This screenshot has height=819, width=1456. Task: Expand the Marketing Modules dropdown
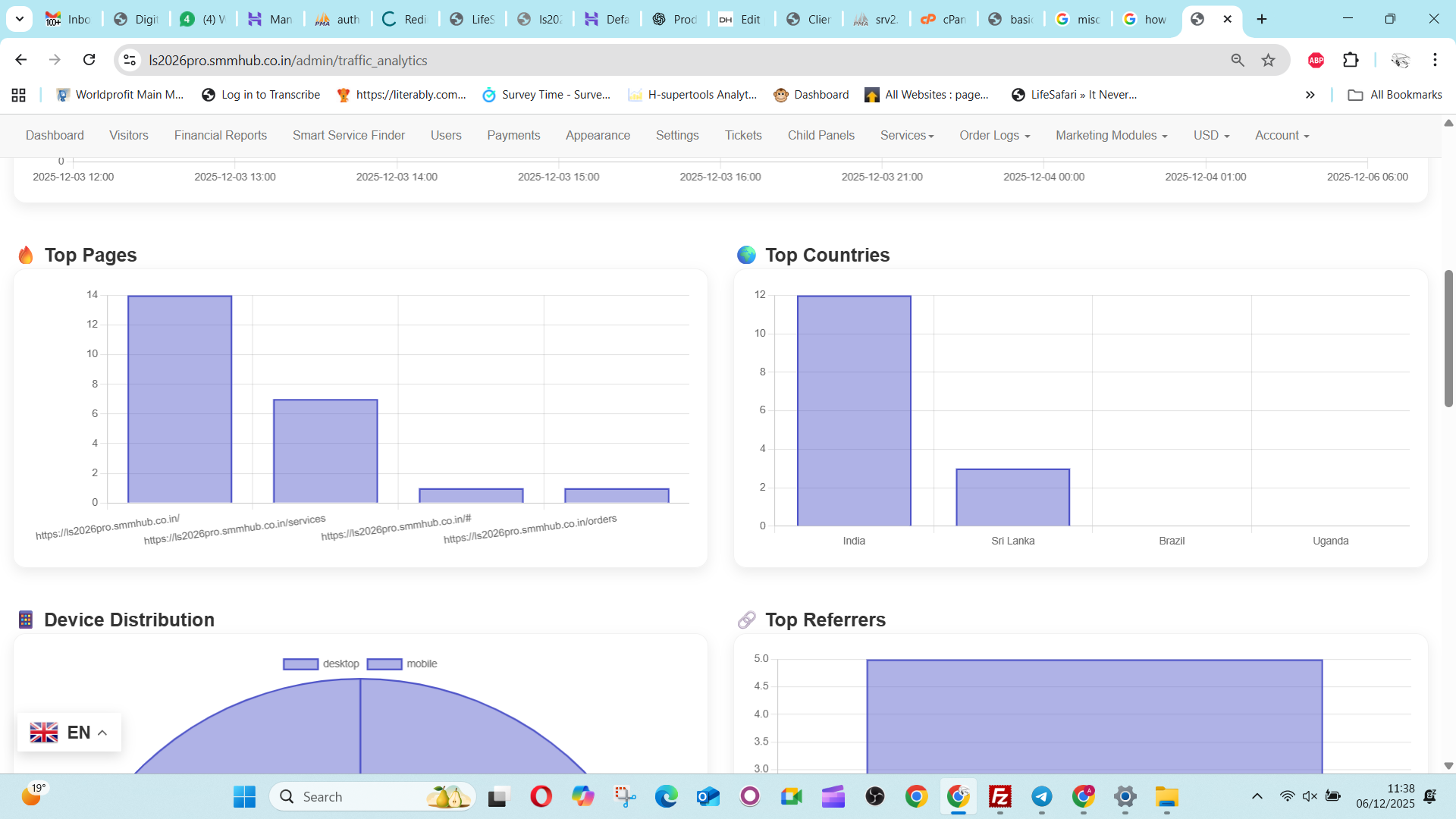[x=1111, y=135]
